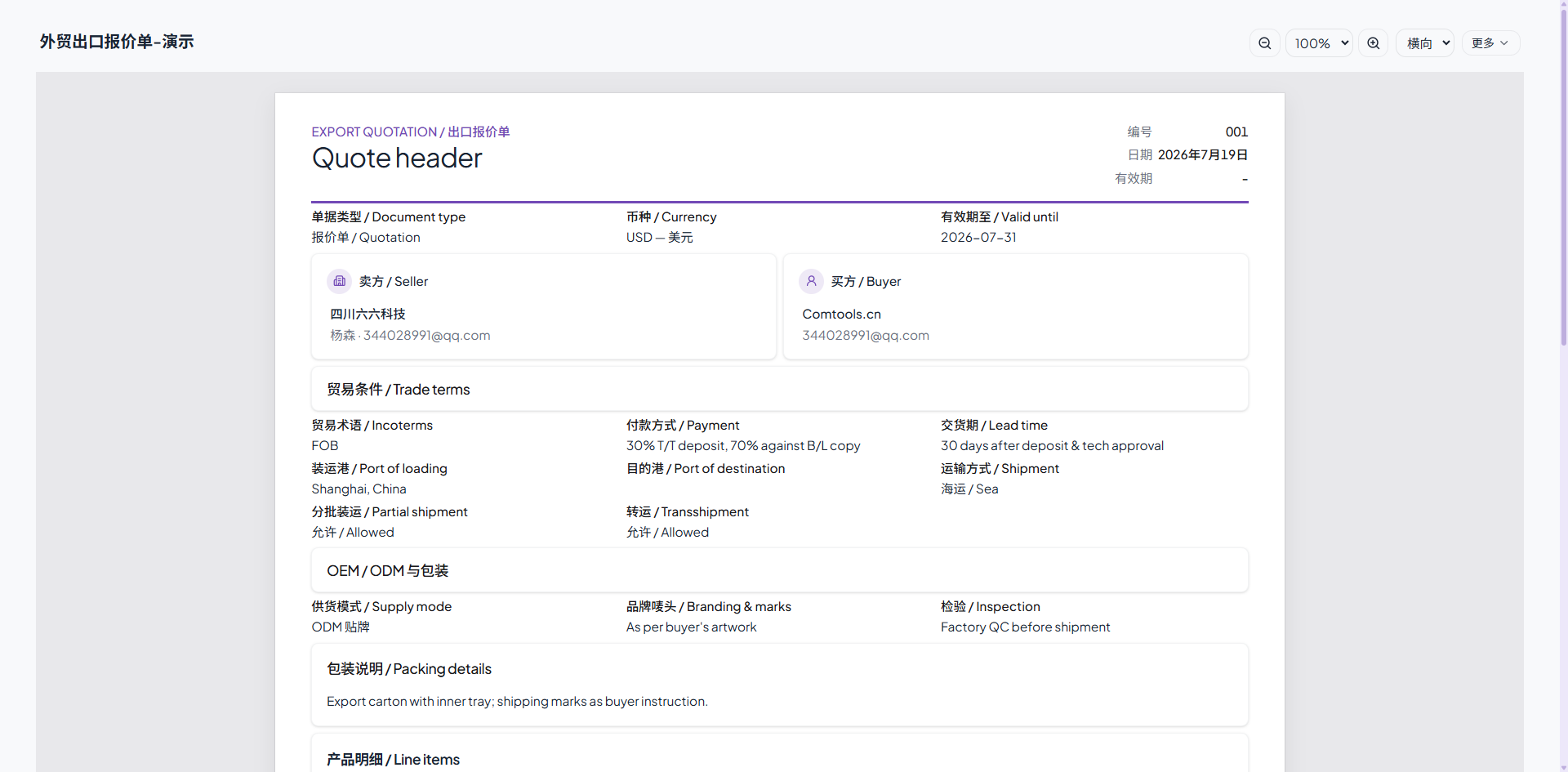Open the 横向 orientation dropdown
This screenshot has height=772, width=1568.
tap(1425, 43)
